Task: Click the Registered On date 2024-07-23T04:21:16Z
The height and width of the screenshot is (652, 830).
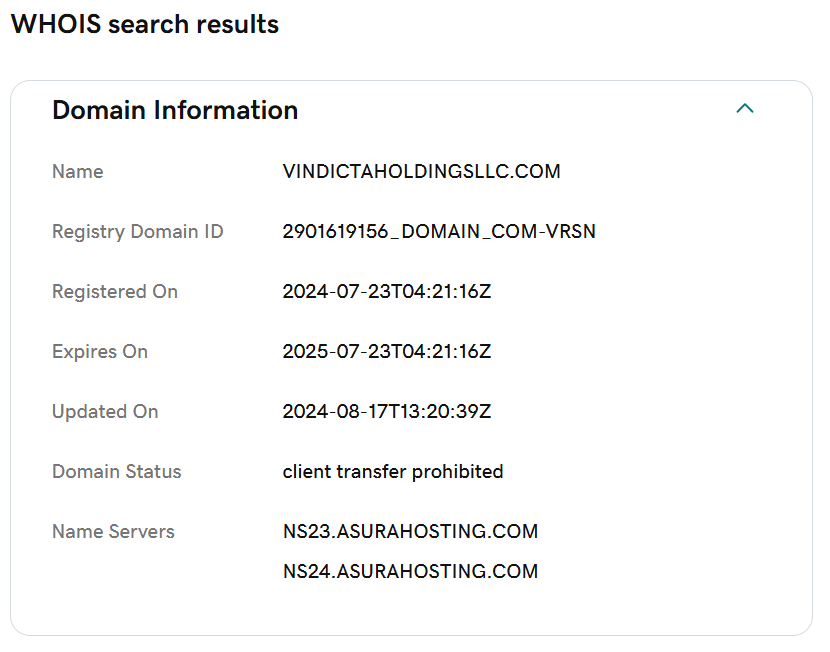Action: pyautogui.click(x=387, y=292)
